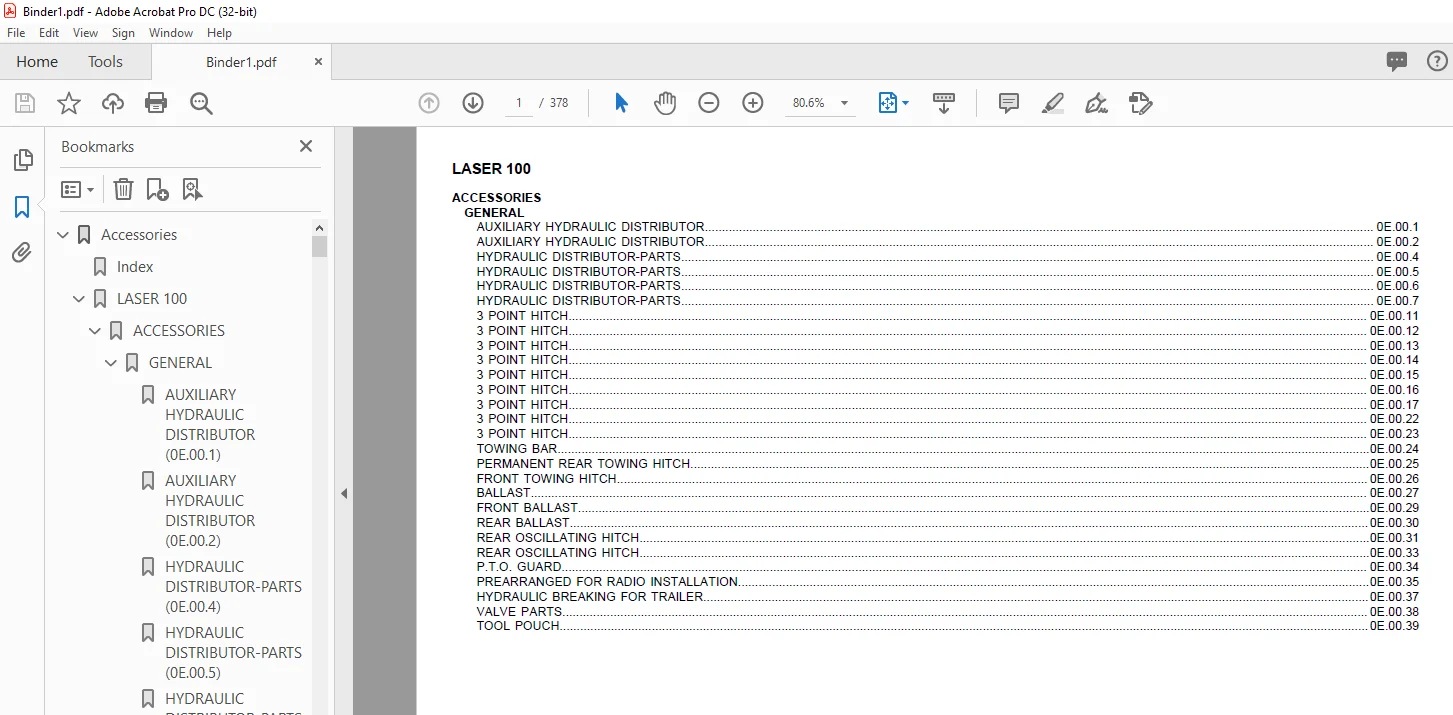Select the Binder1.pdf document tab
Viewport: 1453px width, 715px height.
tap(241, 62)
